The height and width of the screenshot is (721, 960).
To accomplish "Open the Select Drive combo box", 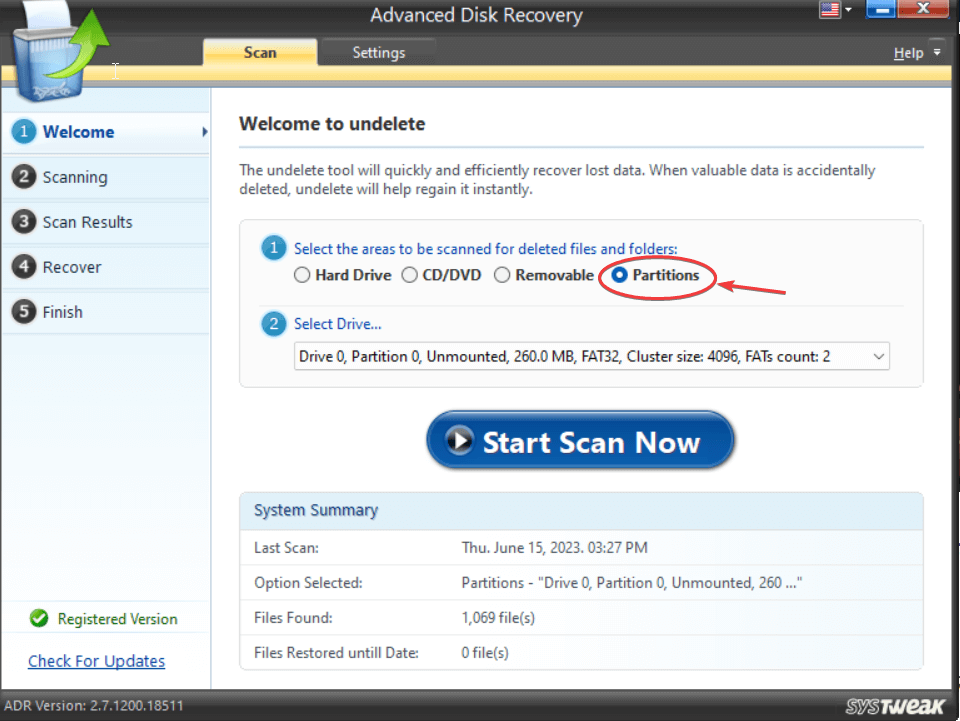I will 591,356.
